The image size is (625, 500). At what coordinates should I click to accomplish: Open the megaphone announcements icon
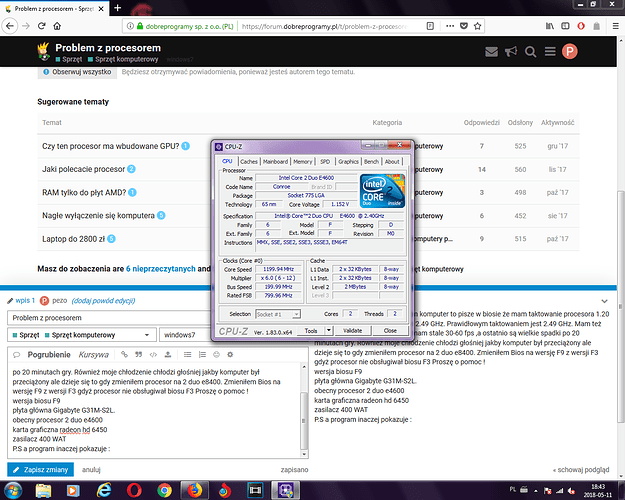(x=511, y=52)
